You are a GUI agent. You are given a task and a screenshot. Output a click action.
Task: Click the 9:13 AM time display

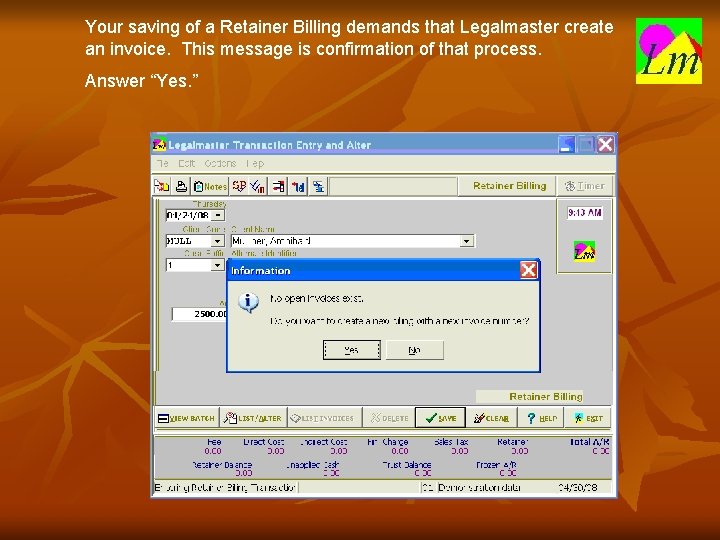tap(585, 213)
